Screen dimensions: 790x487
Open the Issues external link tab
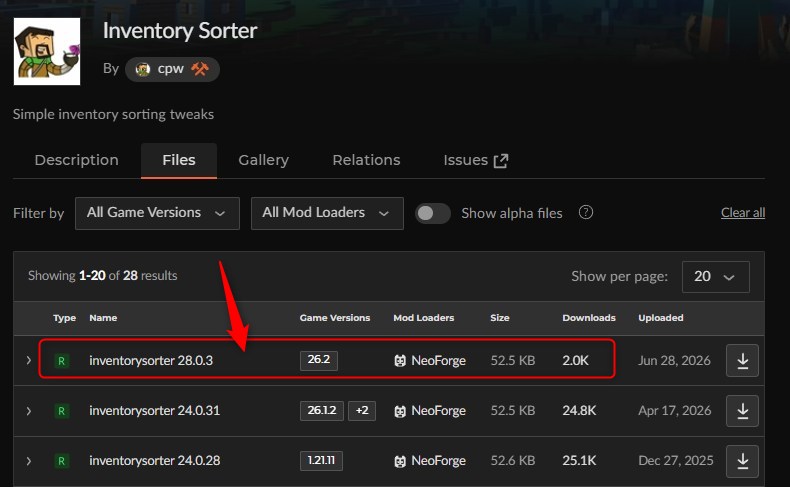pyautogui.click(x=476, y=160)
